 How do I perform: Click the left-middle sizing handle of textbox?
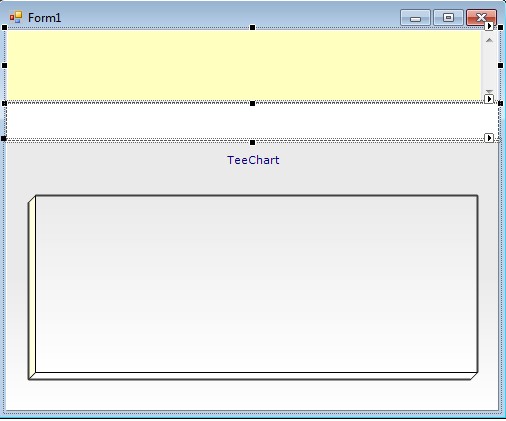[x=4, y=65]
